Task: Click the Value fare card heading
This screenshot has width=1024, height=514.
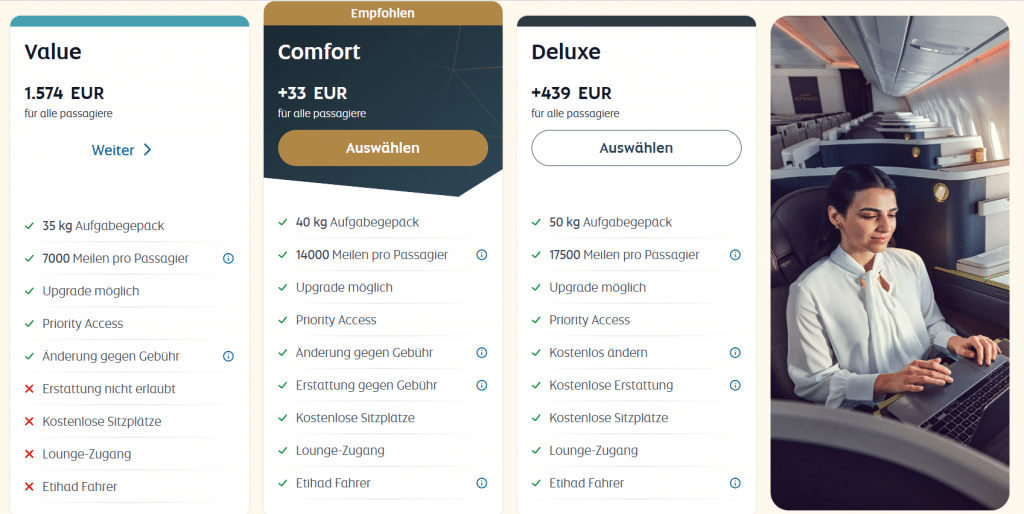Action: point(53,52)
